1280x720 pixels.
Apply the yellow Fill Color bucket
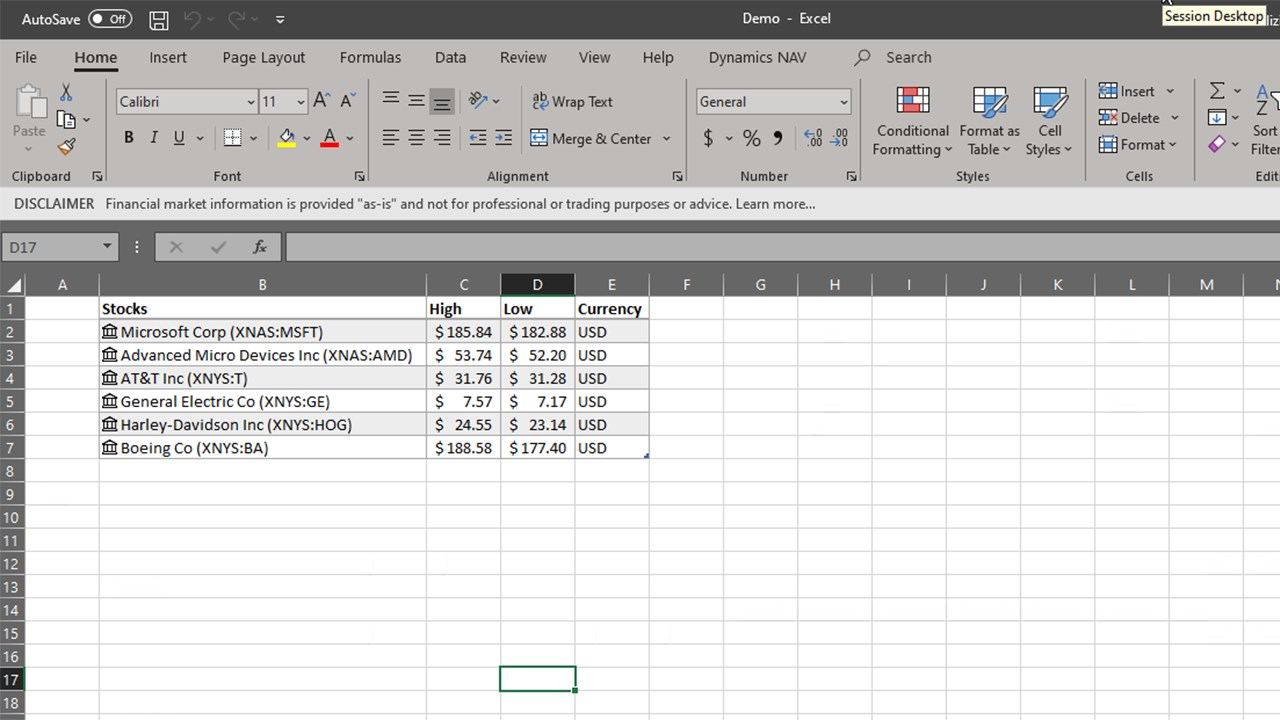click(287, 138)
